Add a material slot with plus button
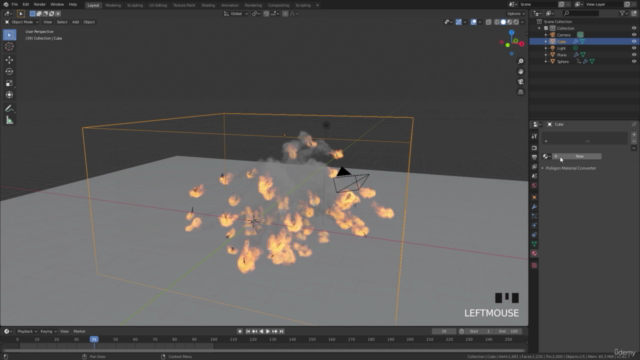The height and width of the screenshot is (360, 640). 634,134
